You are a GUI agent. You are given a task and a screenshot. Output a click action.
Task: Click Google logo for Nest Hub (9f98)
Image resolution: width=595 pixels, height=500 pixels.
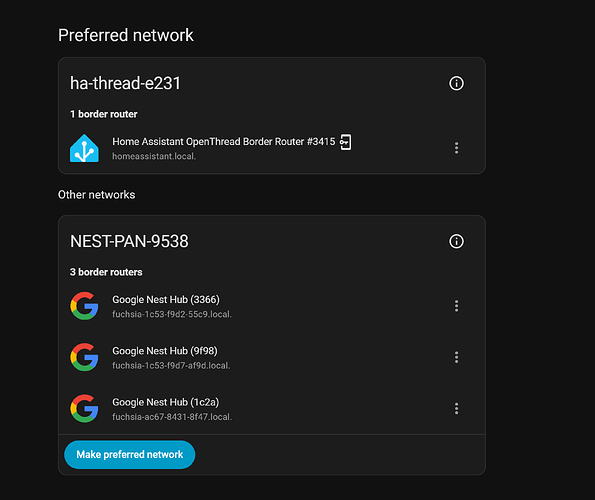(84, 357)
